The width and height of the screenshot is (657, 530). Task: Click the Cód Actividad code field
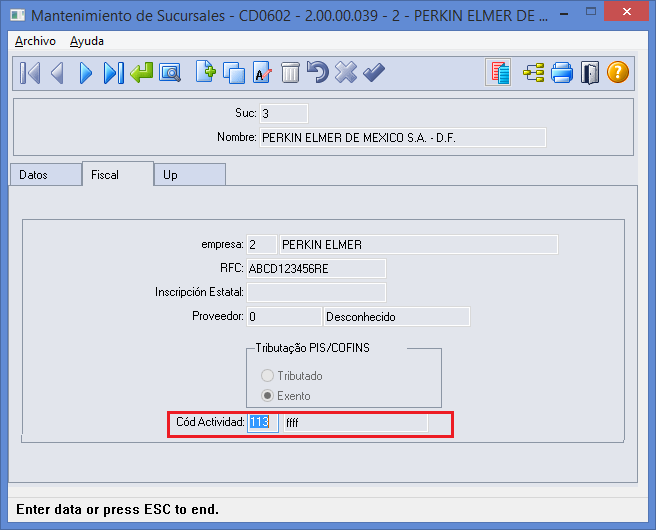click(x=262, y=422)
